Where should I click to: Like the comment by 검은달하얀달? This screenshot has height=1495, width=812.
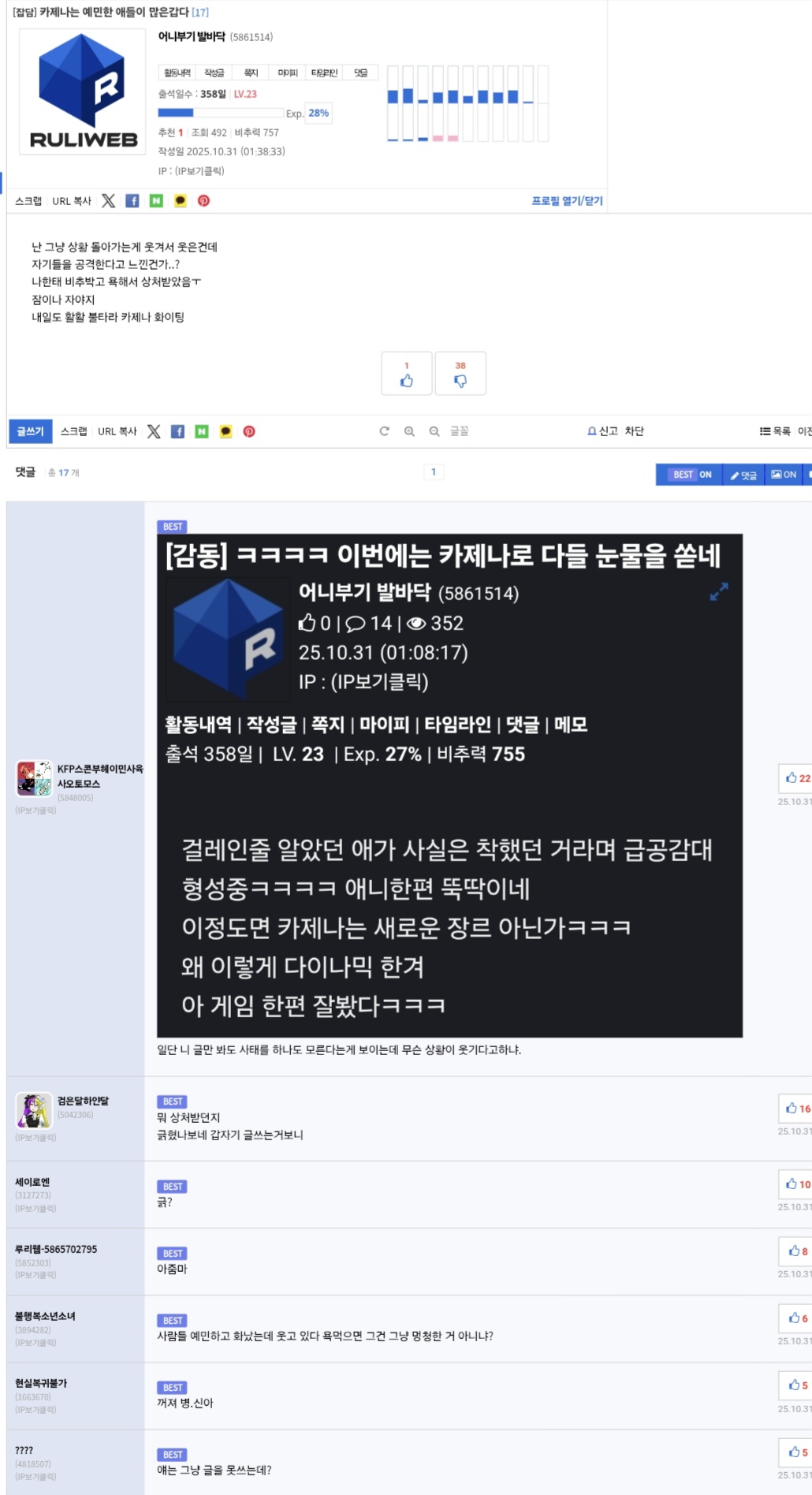[x=796, y=1109]
